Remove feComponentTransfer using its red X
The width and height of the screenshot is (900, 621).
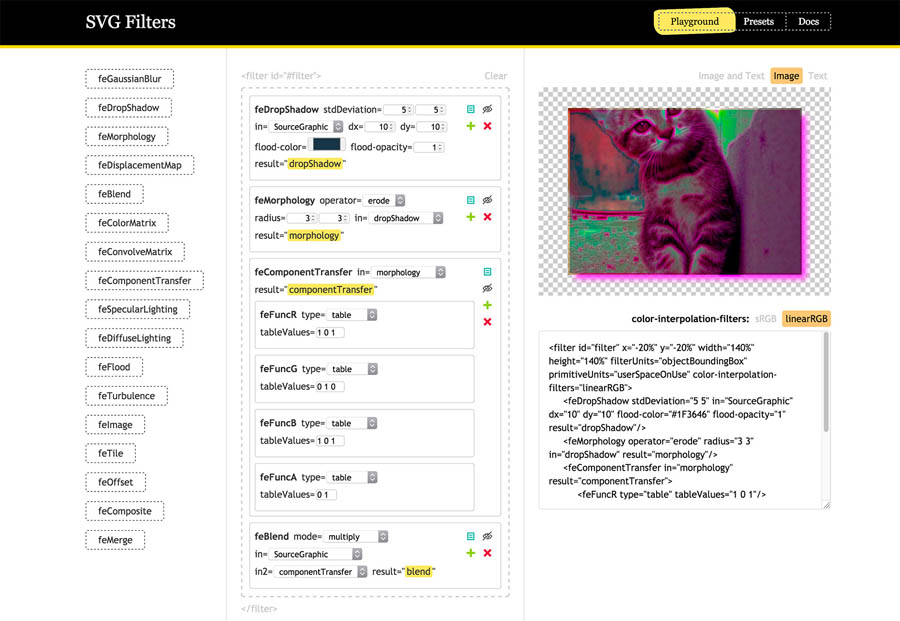(487, 321)
